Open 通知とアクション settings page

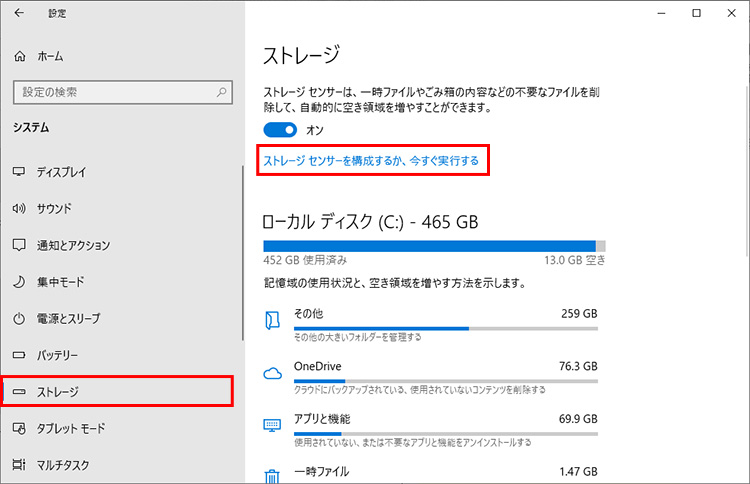point(73,245)
